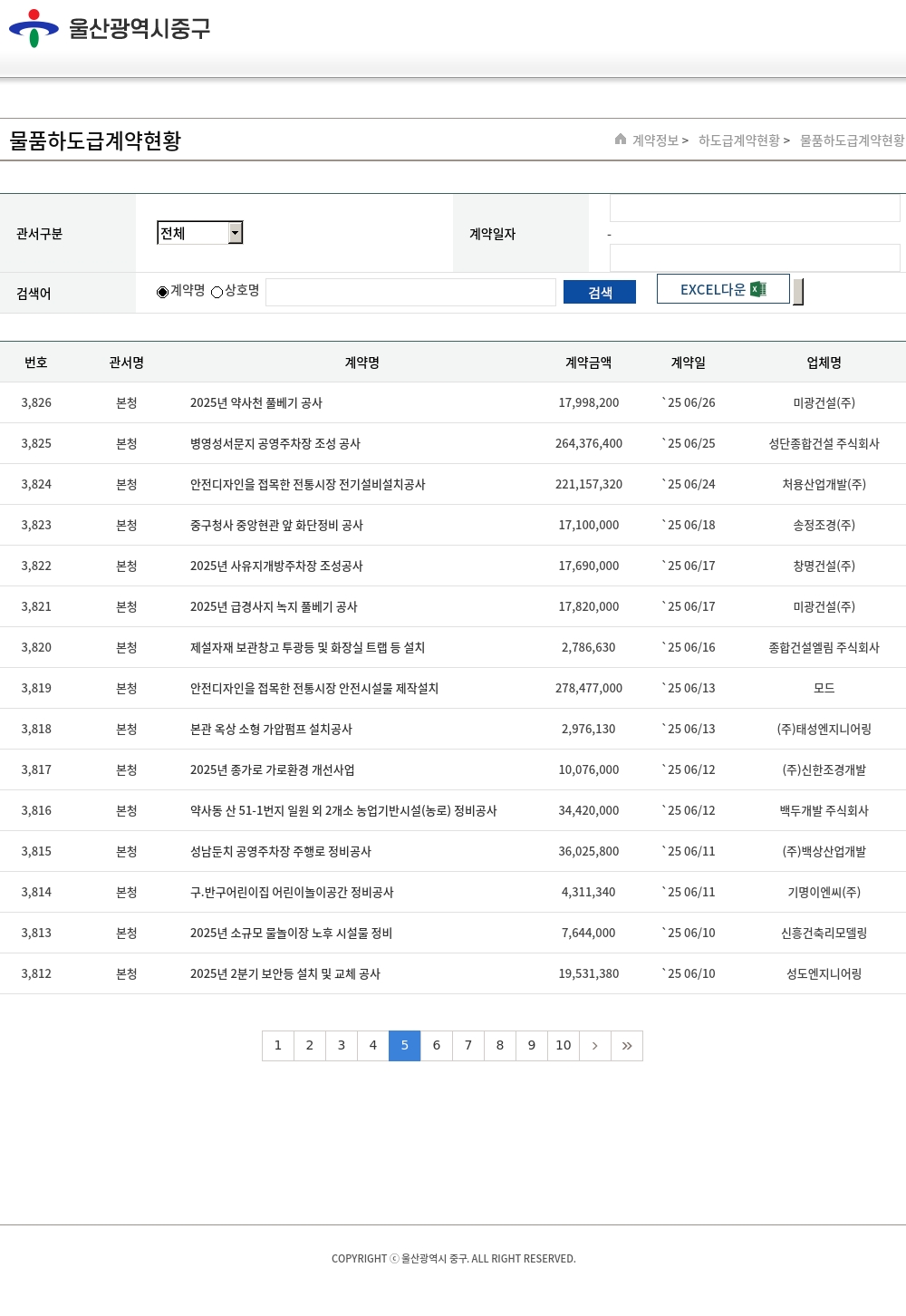Open the 관서구분 전체 dropdown

[x=200, y=233]
